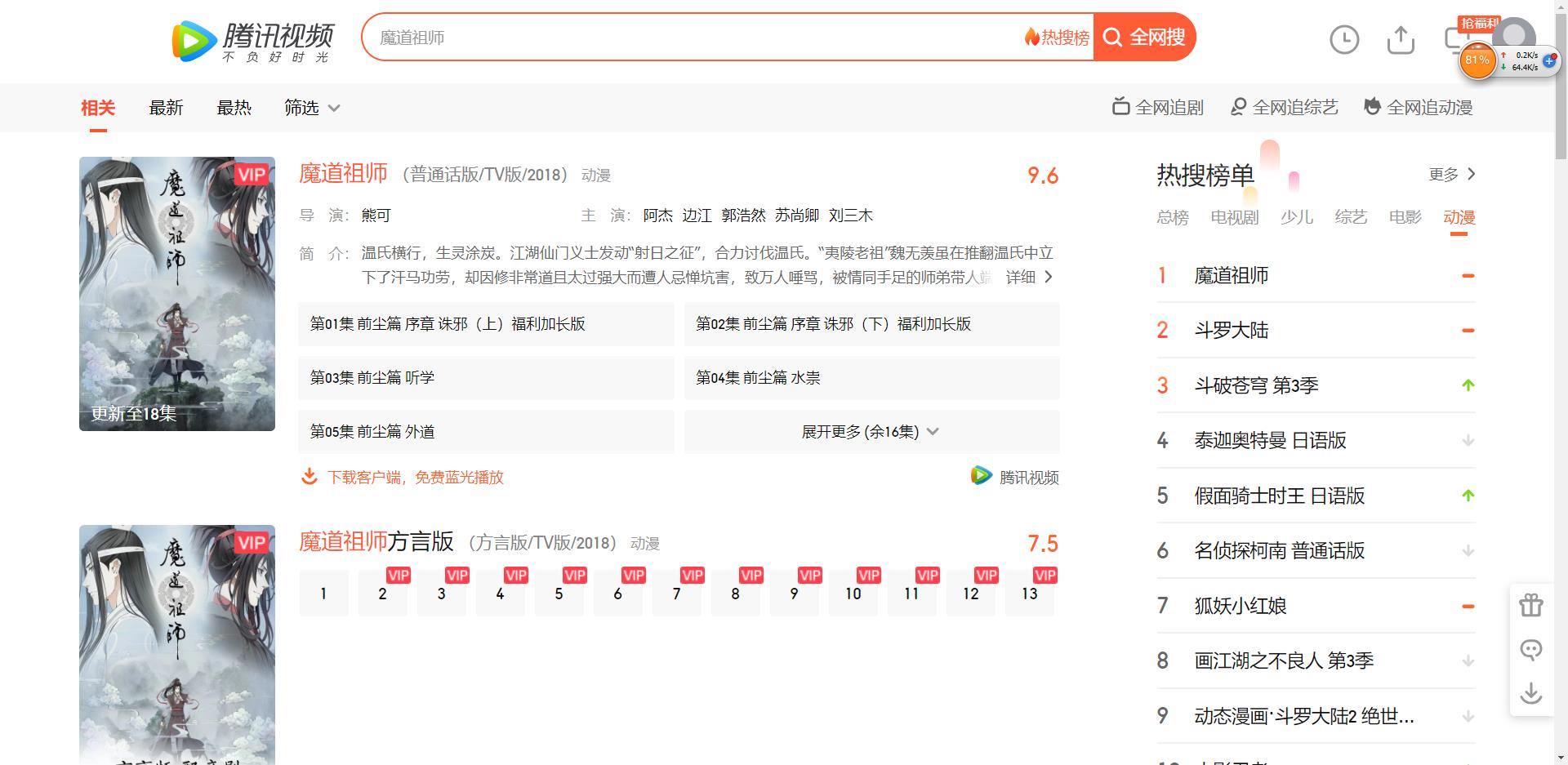This screenshot has width=1568, height=765.
Task: Click 全网追动漫 icon link
Action: (1419, 108)
